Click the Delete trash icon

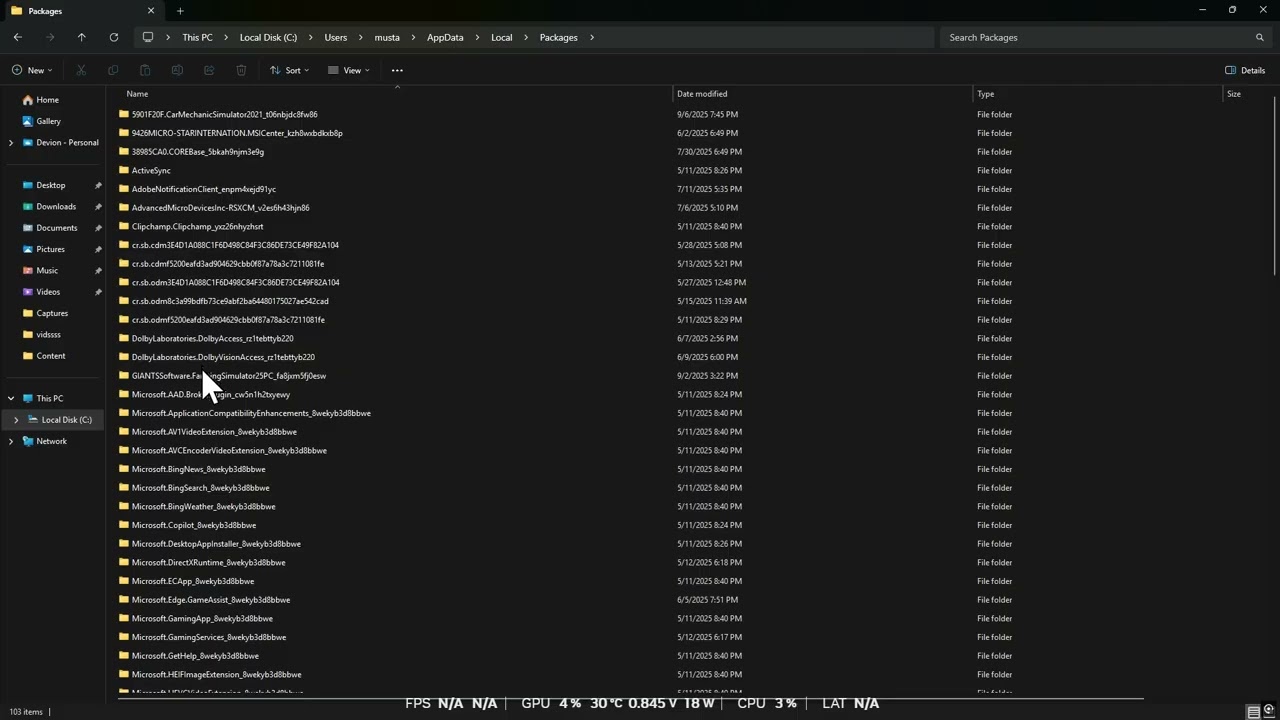tap(241, 70)
